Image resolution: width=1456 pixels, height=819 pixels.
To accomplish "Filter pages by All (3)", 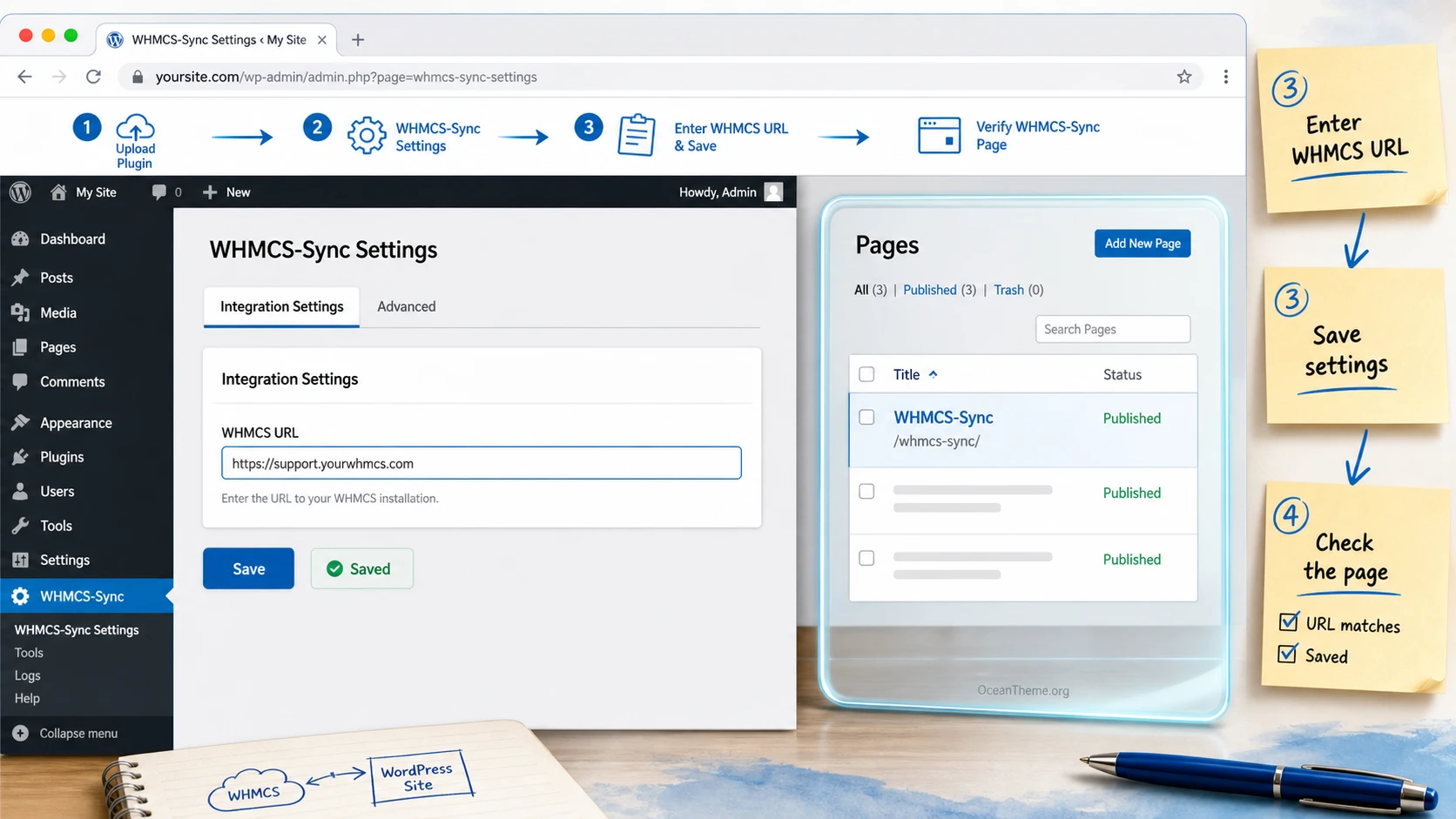I will (870, 290).
